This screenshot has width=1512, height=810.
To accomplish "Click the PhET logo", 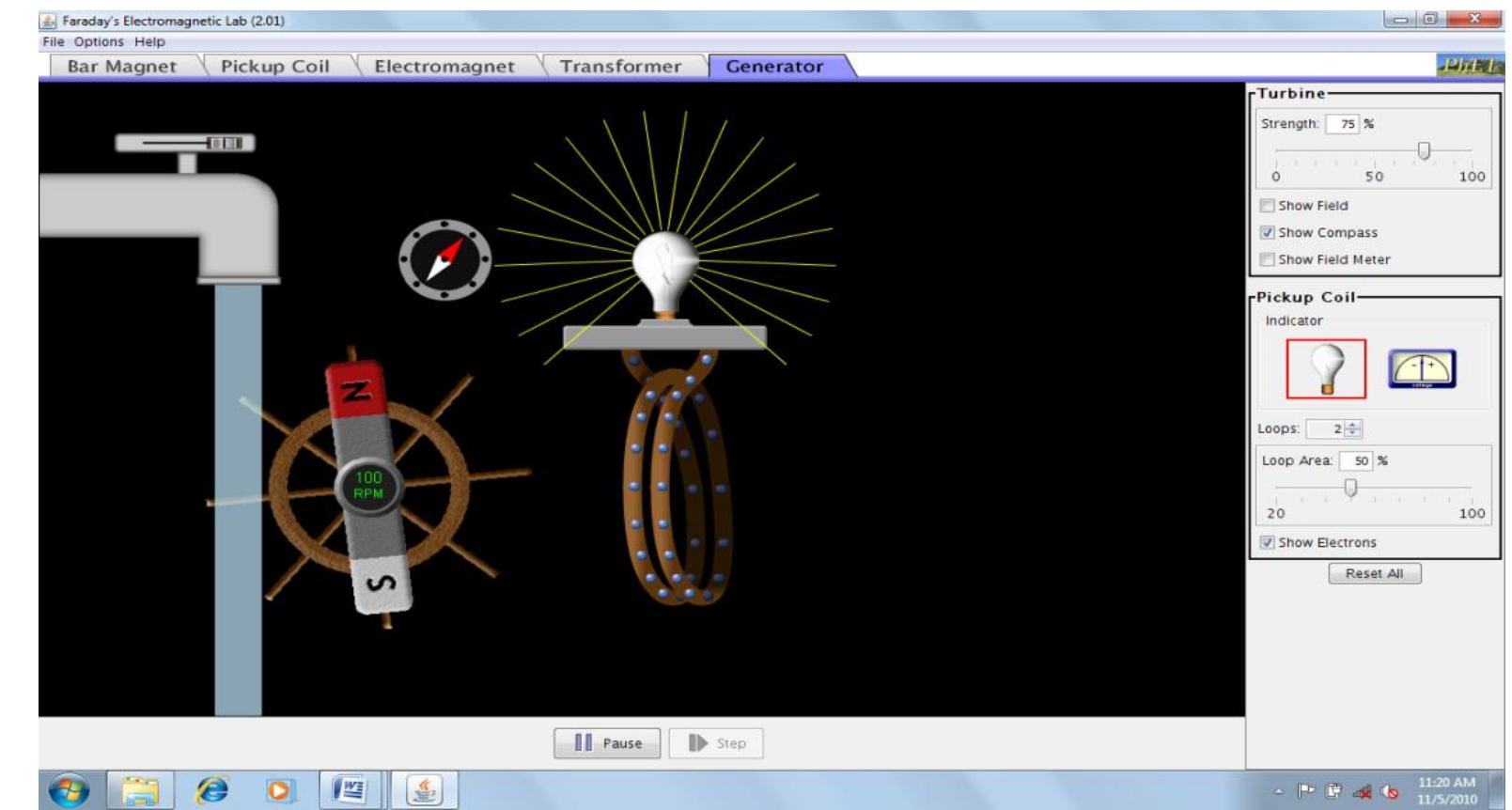I will (1470, 65).
